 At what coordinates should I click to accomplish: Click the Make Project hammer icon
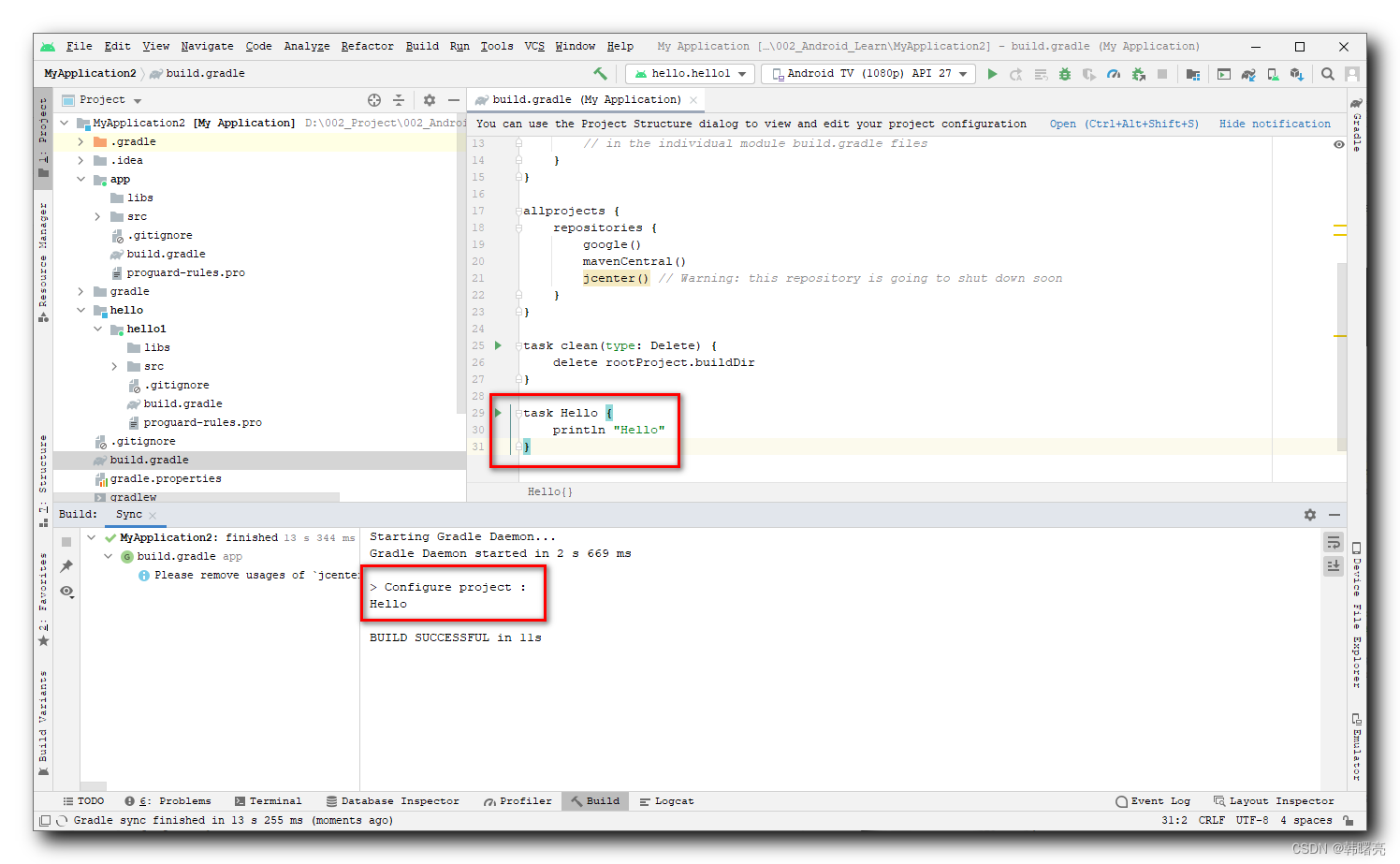tap(601, 74)
